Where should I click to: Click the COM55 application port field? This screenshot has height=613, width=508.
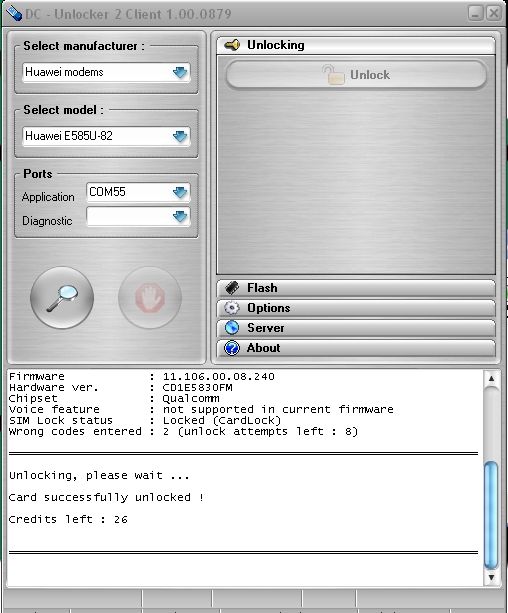click(138, 192)
